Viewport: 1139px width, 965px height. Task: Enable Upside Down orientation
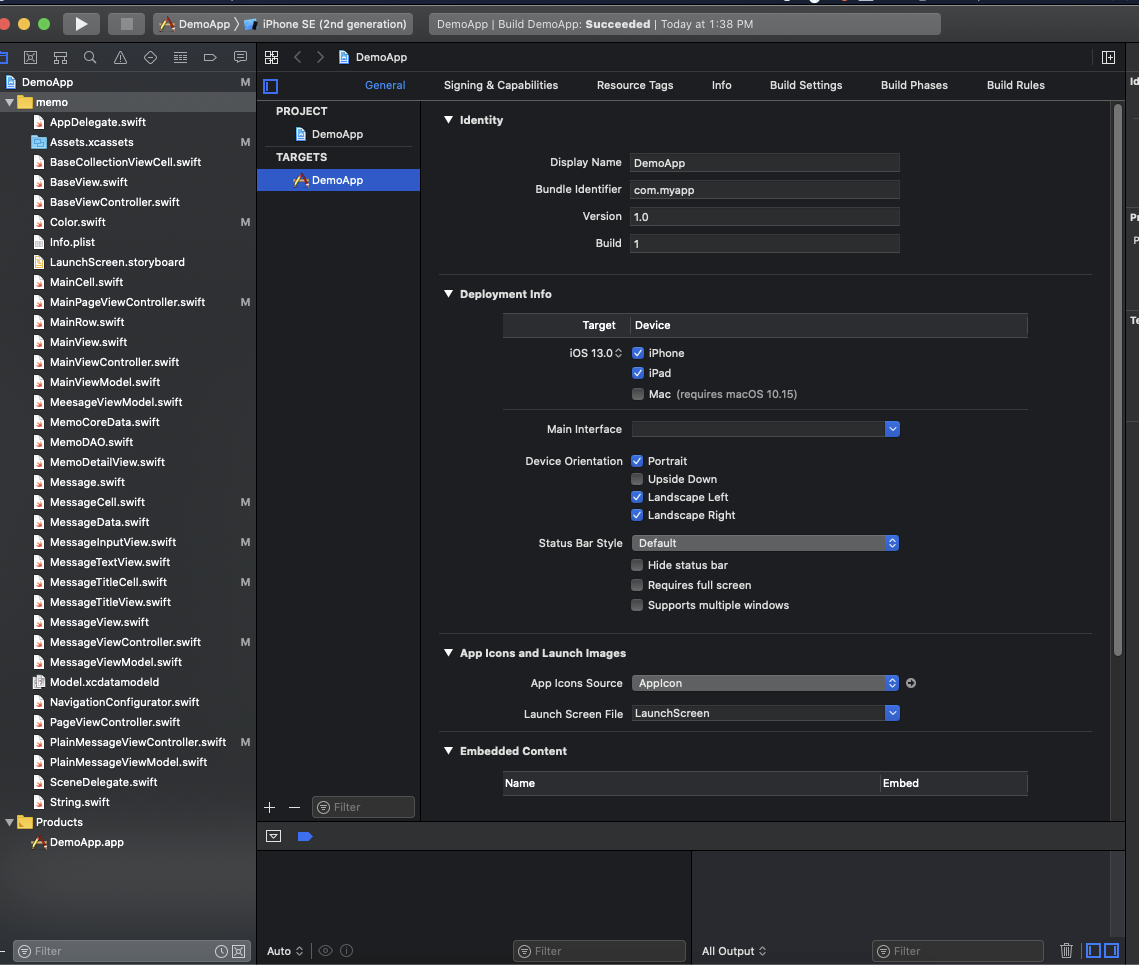coord(637,479)
